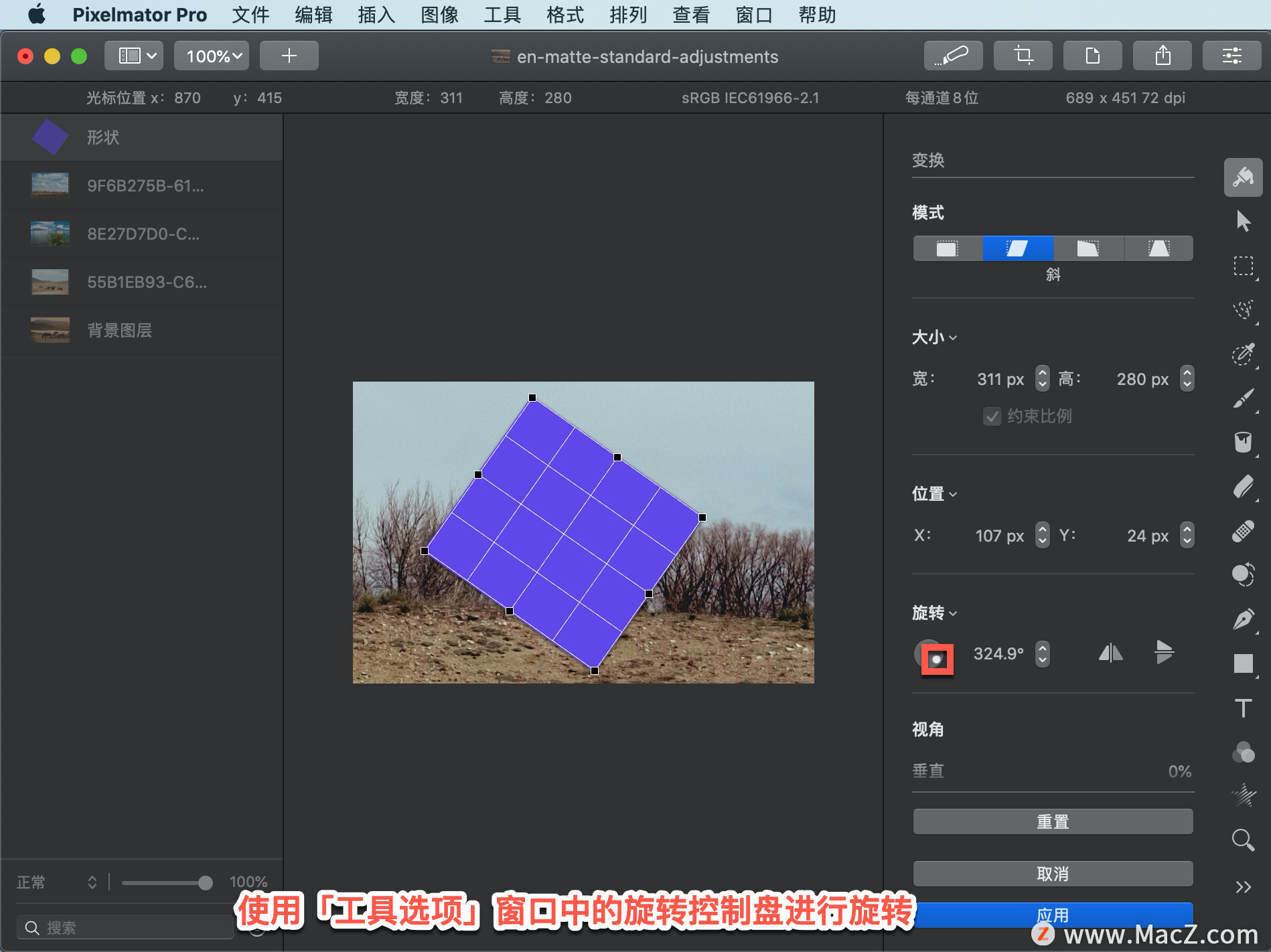Select the 9F6B275B-61 layer
Screen dimensions: 1271x952
[x=142, y=185]
